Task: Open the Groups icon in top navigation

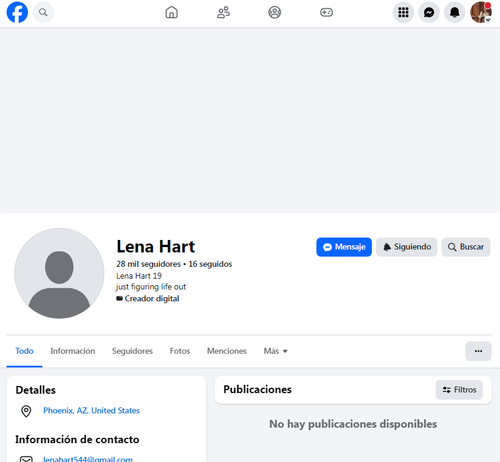Action: pyautogui.click(x=275, y=12)
